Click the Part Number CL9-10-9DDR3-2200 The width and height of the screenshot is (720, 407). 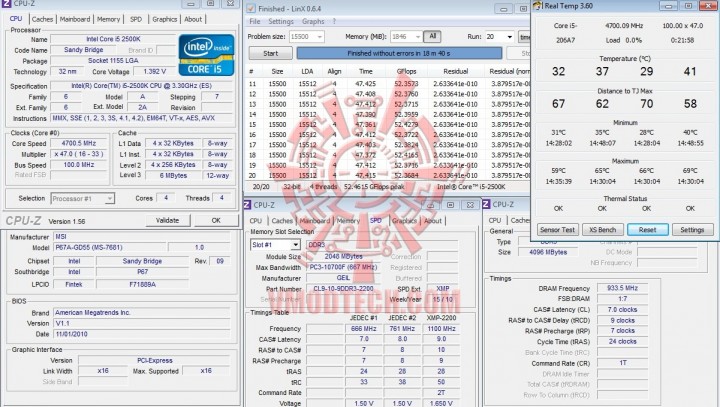pyautogui.click(x=343, y=289)
